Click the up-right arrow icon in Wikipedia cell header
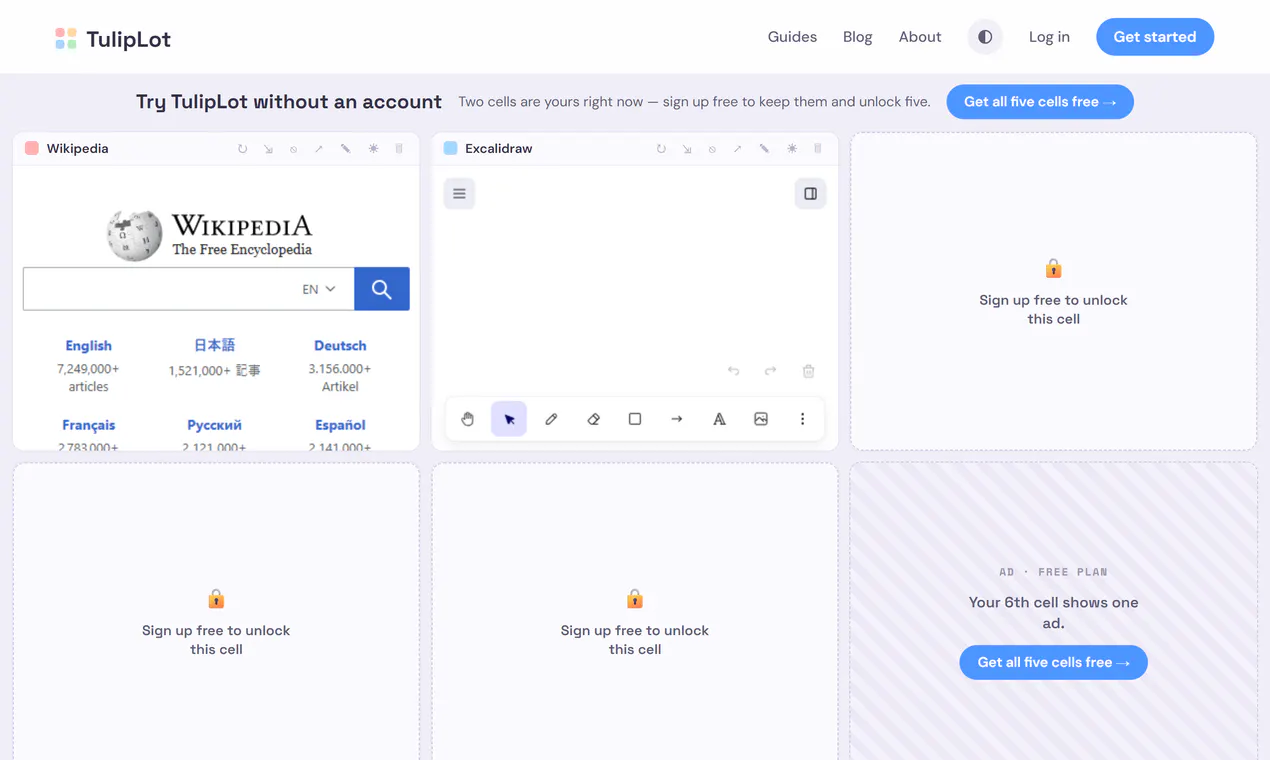Image resolution: width=1270 pixels, height=760 pixels. tap(319, 149)
